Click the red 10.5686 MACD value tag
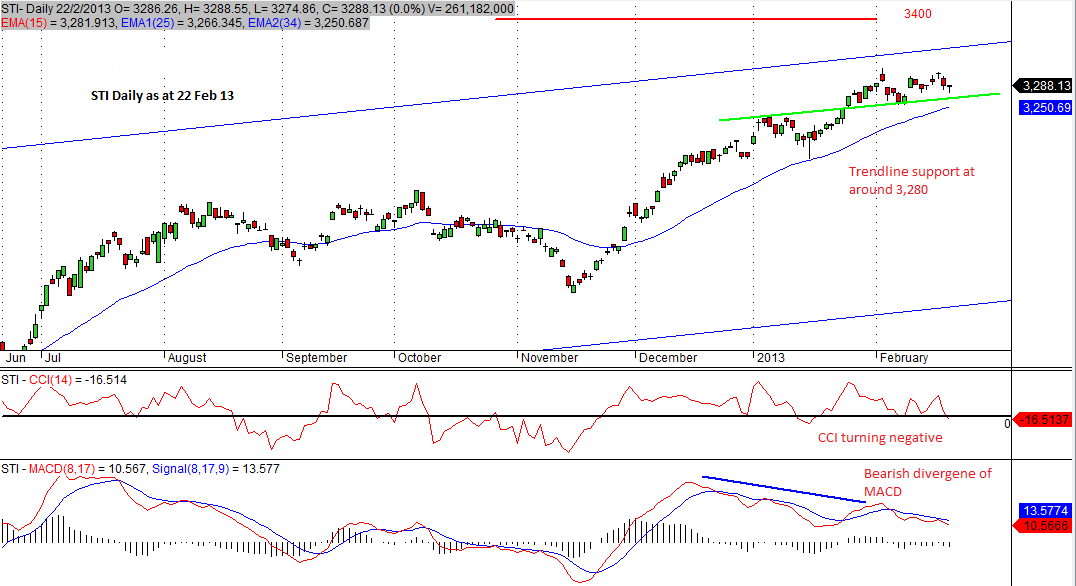This screenshot has height=586, width=1076. [x=1044, y=525]
